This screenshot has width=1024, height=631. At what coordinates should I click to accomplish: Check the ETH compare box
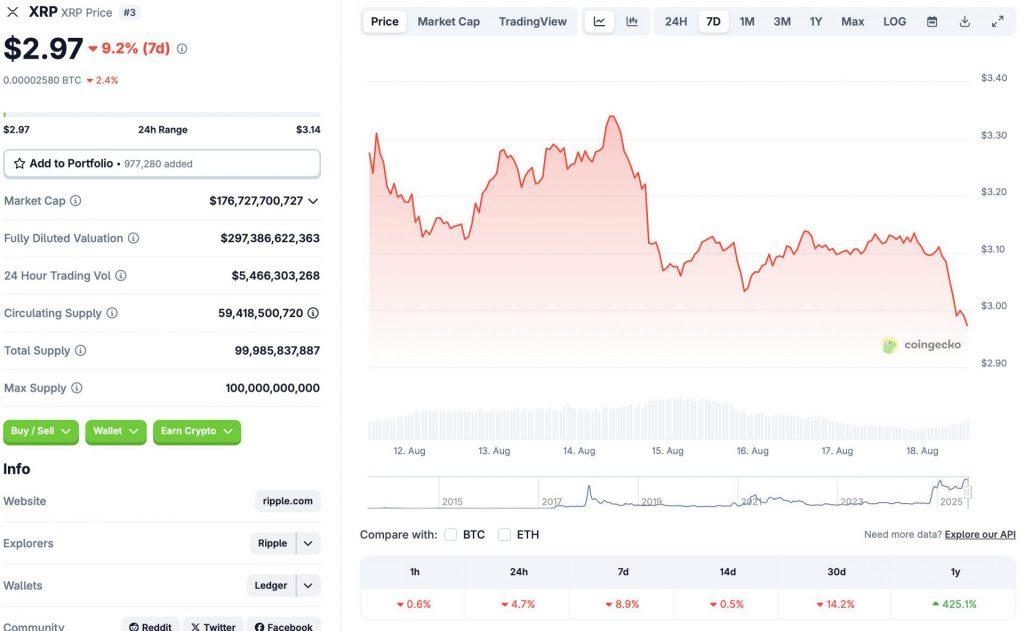504,535
